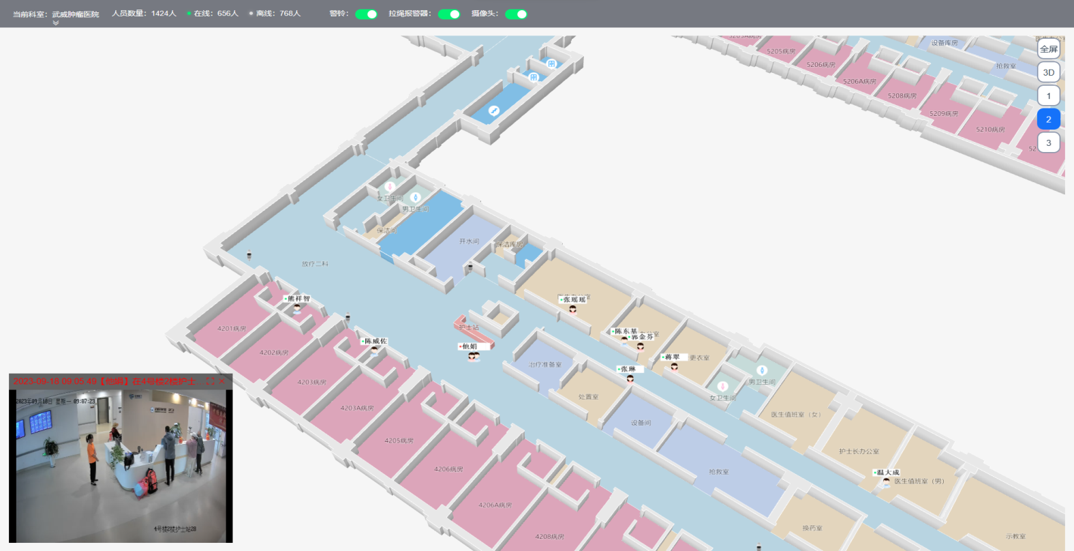The width and height of the screenshot is (1074, 551).
Task: Click the 陈威佐 person marker
Action: pyautogui.click(x=374, y=350)
